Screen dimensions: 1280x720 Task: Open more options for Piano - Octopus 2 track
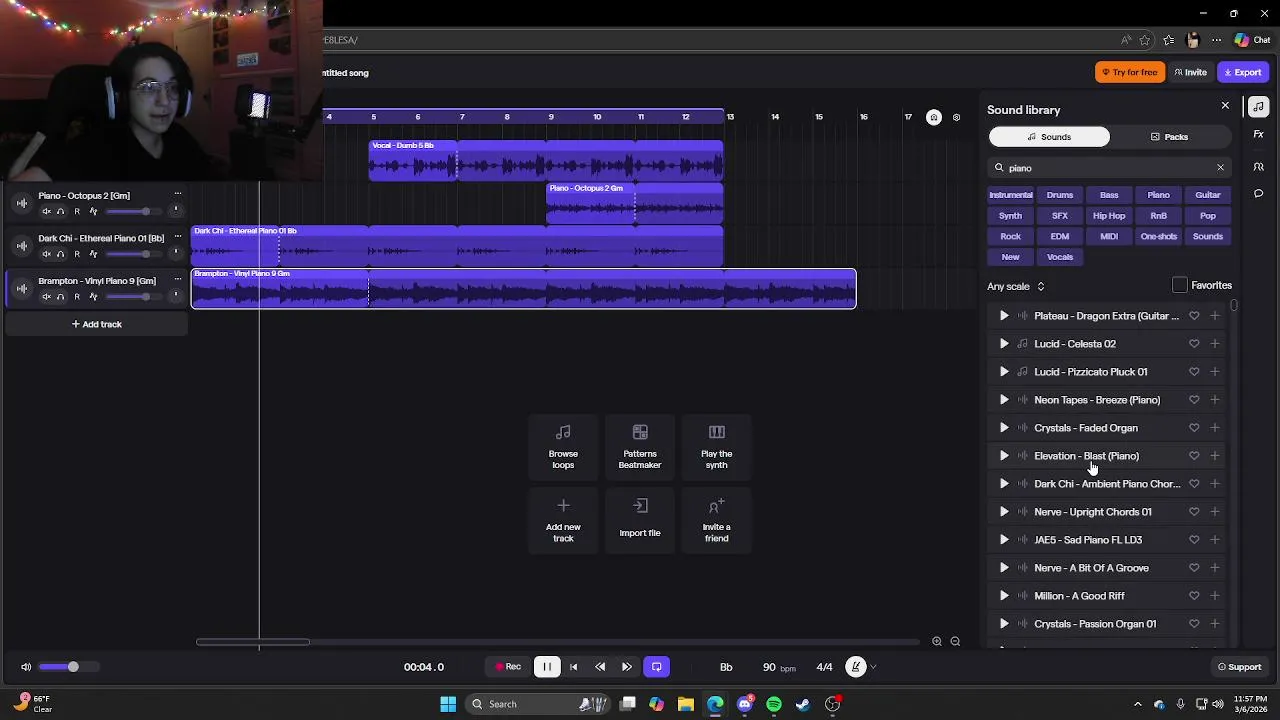tap(177, 194)
